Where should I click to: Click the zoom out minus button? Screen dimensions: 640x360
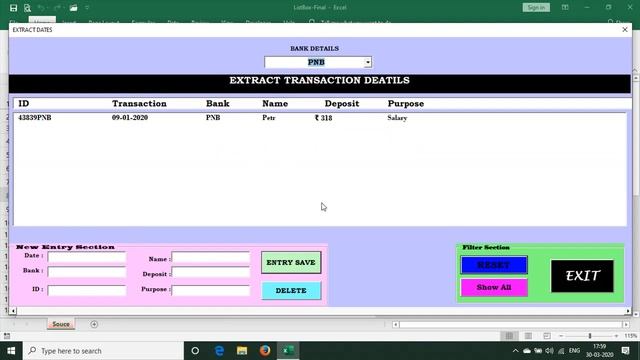point(561,336)
